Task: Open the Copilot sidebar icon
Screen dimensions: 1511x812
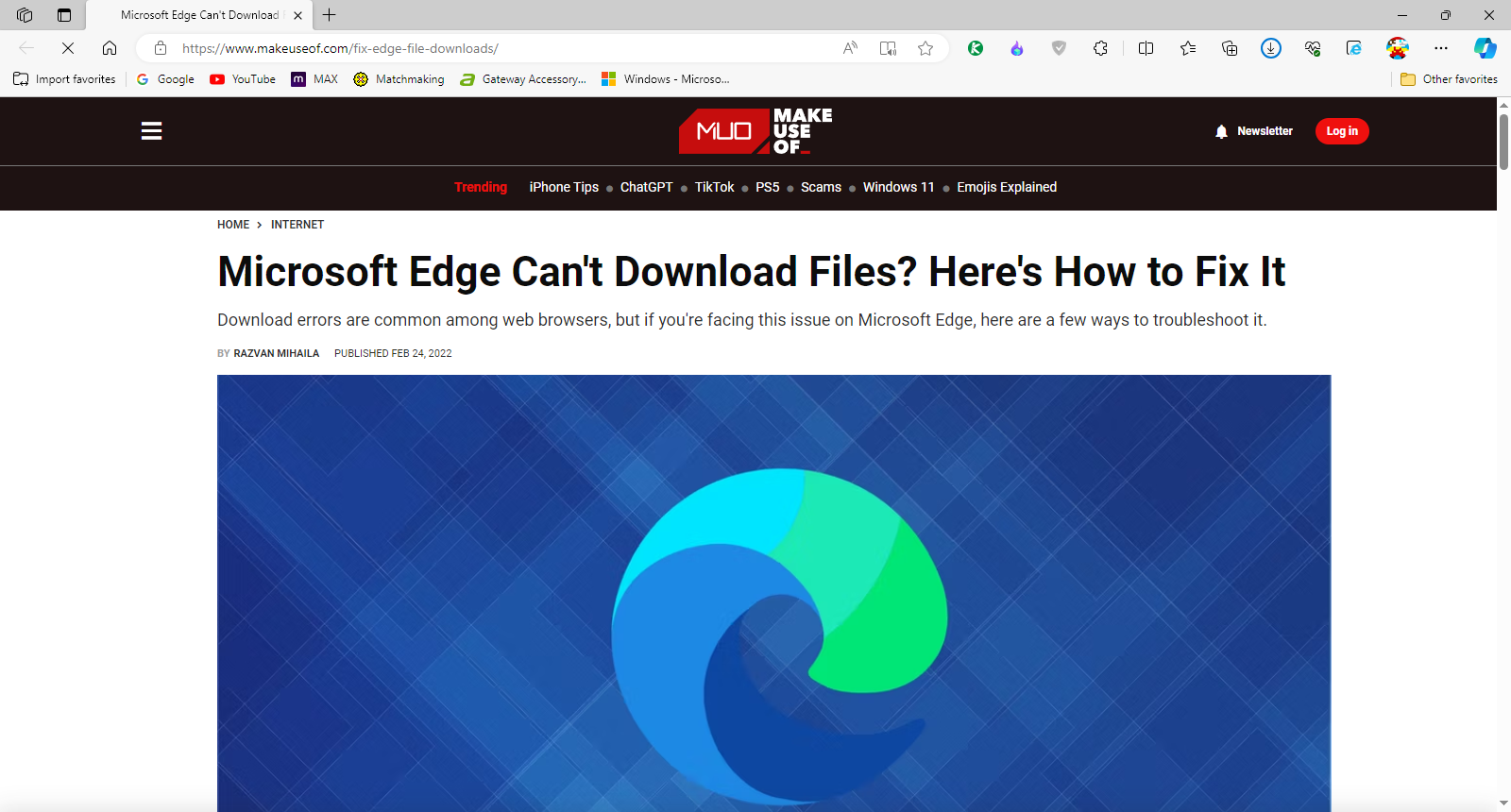Action: (1485, 48)
